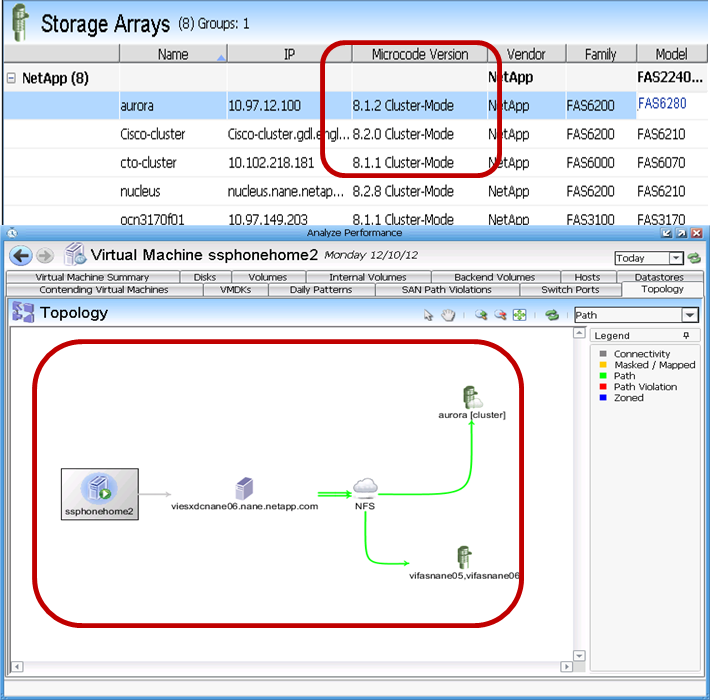This screenshot has height=700, width=710.
Task: Pin the Legend panel
Action: point(686,335)
